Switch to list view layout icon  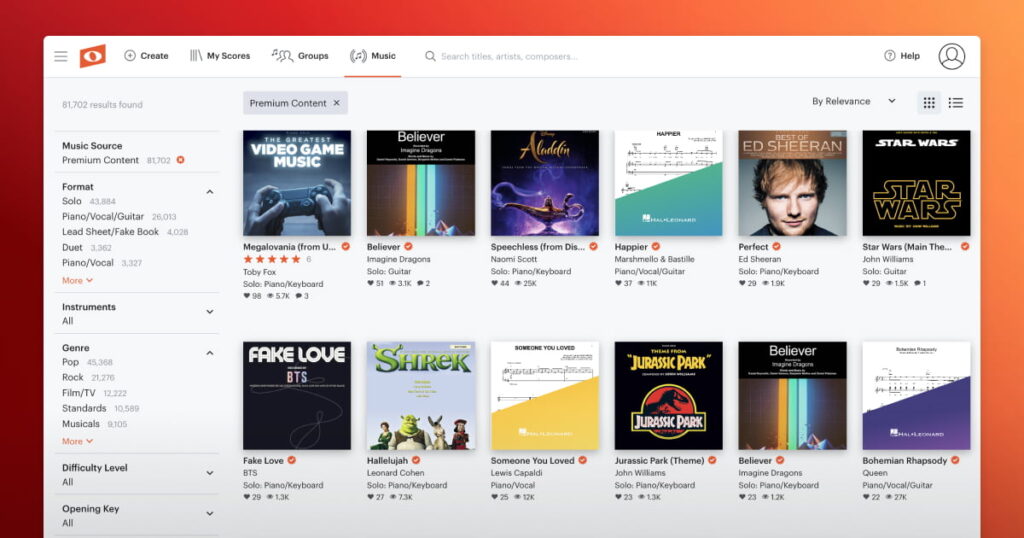pyautogui.click(x=956, y=102)
